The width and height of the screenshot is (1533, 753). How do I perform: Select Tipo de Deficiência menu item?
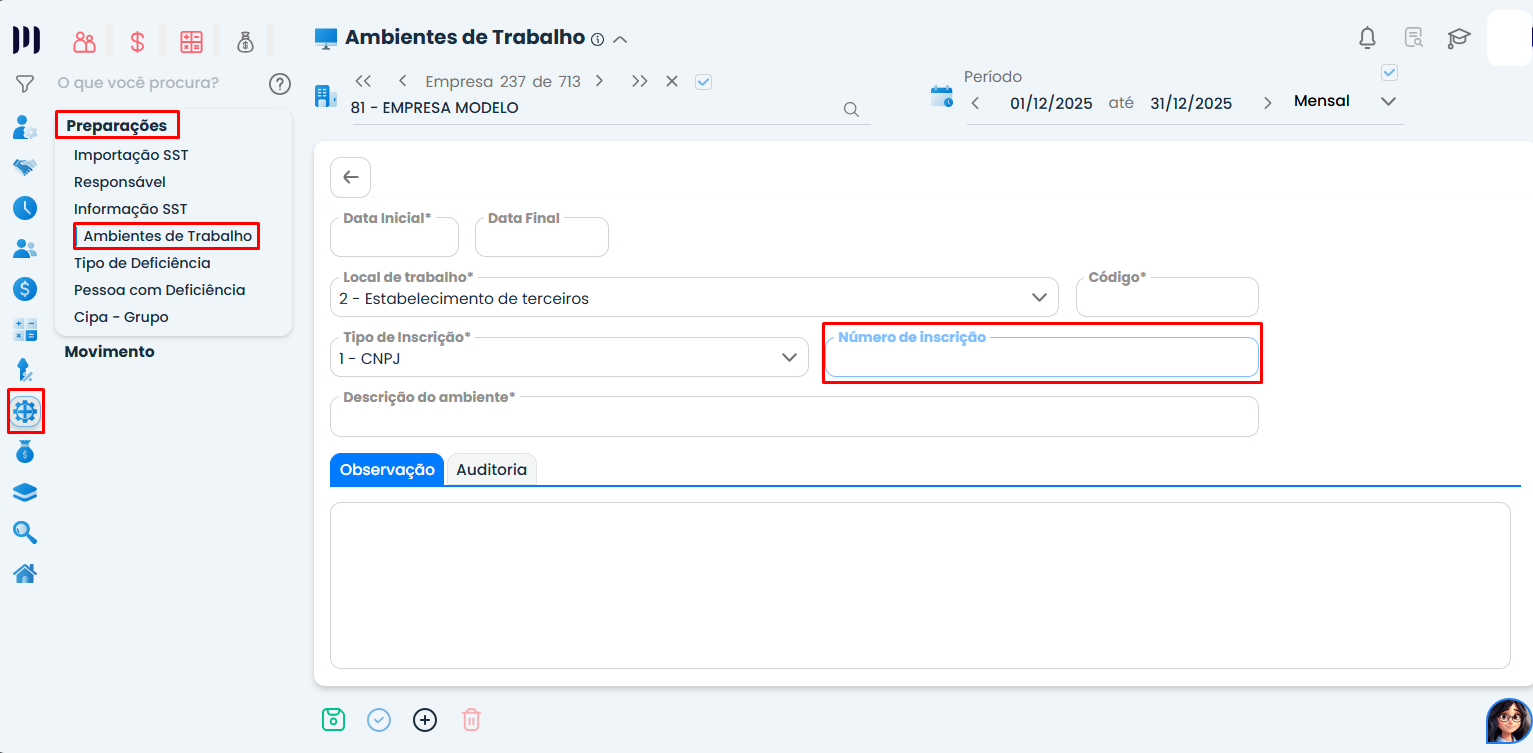pyautogui.click(x=142, y=263)
